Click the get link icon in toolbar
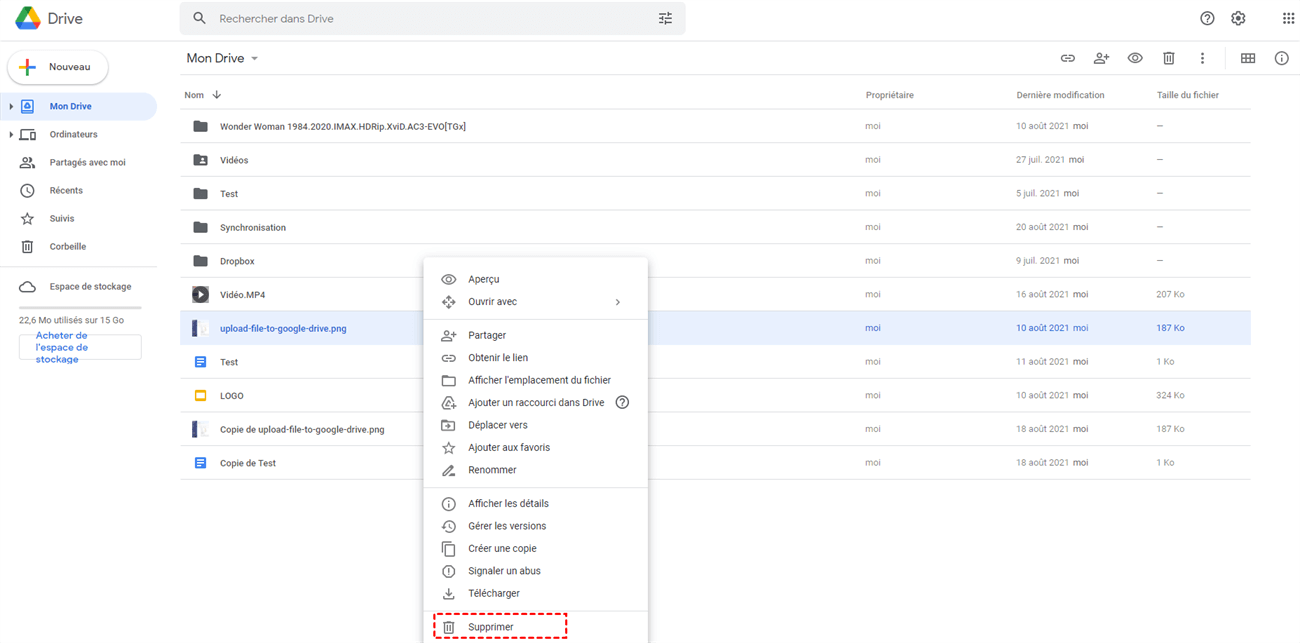The height and width of the screenshot is (643, 1300). pyautogui.click(x=1068, y=58)
